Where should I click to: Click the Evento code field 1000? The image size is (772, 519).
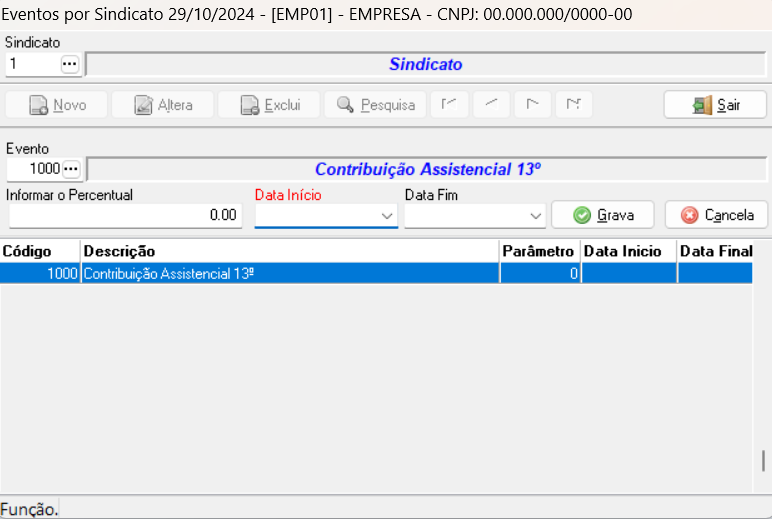(34, 169)
